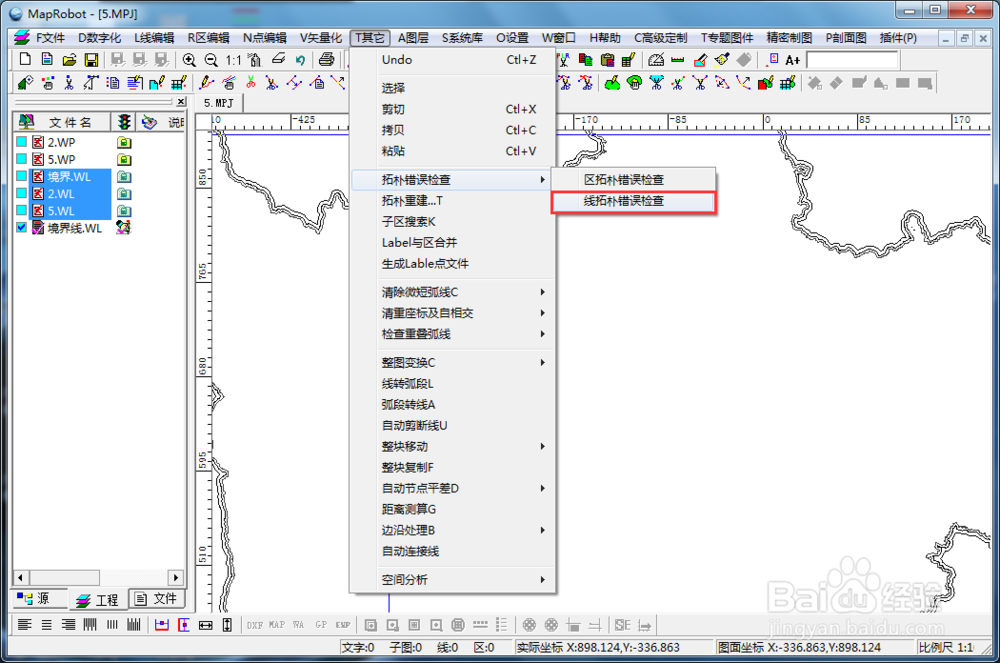Viewport: 1000px width, 663px height.
Task: Expand the 边沿处理B submenu
Action: [x=452, y=530]
